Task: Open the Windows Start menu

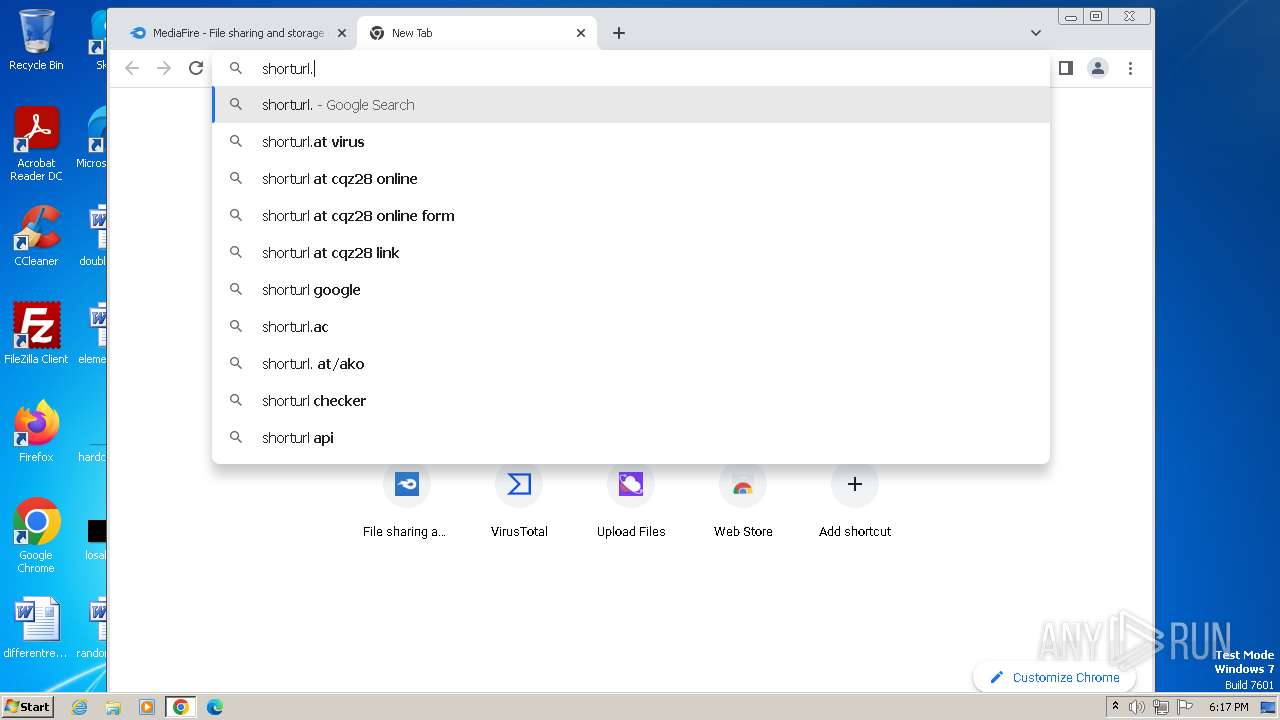Action: point(27,706)
